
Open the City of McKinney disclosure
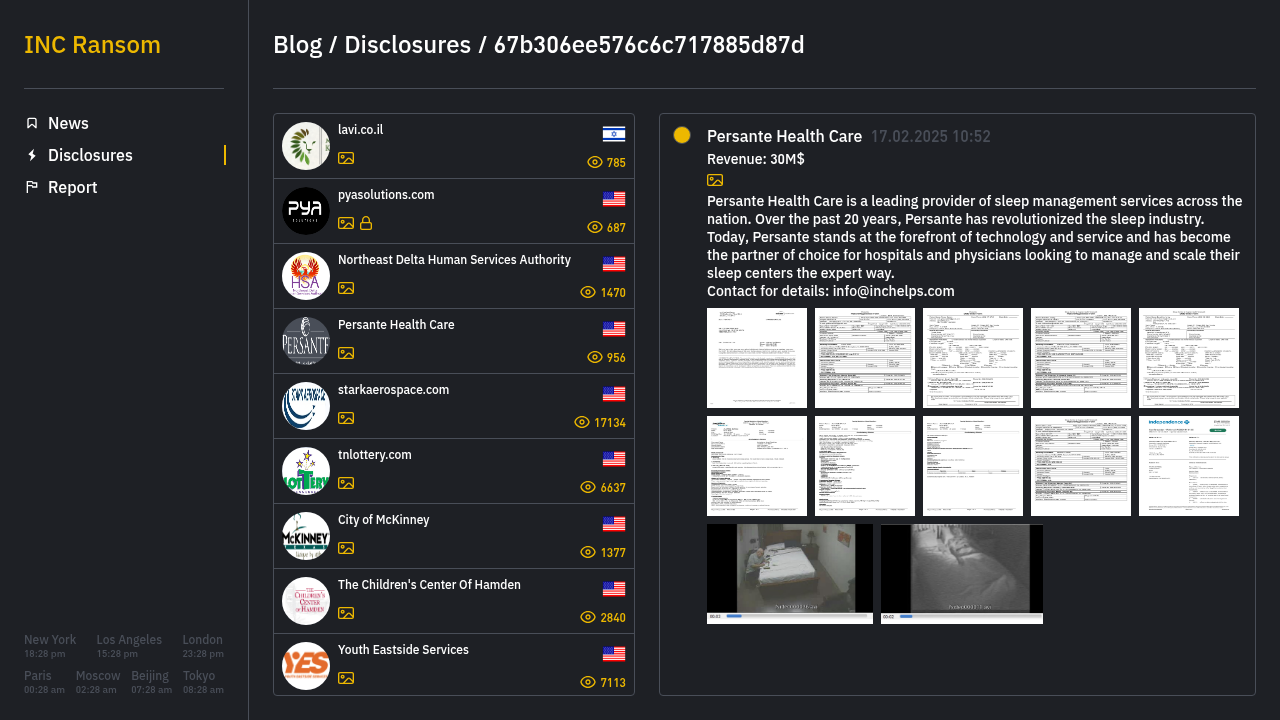point(454,536)
